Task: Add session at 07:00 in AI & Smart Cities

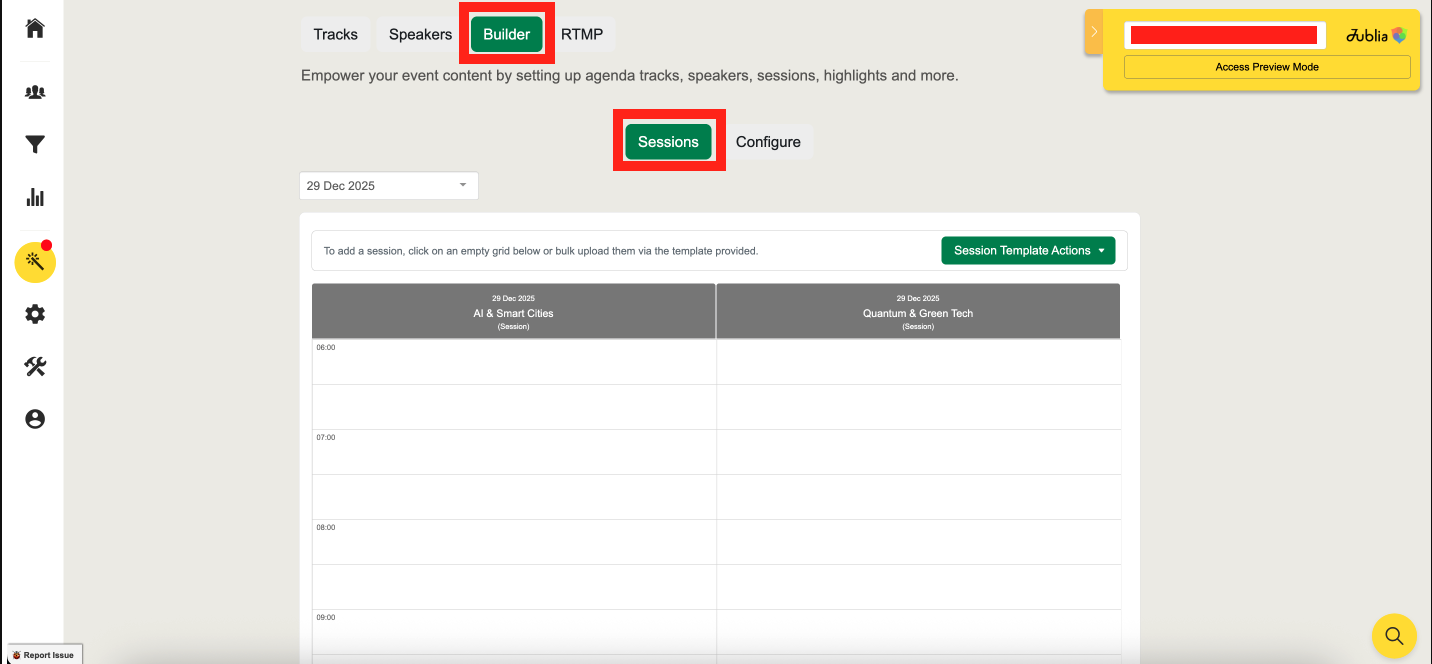Action: 514,452
